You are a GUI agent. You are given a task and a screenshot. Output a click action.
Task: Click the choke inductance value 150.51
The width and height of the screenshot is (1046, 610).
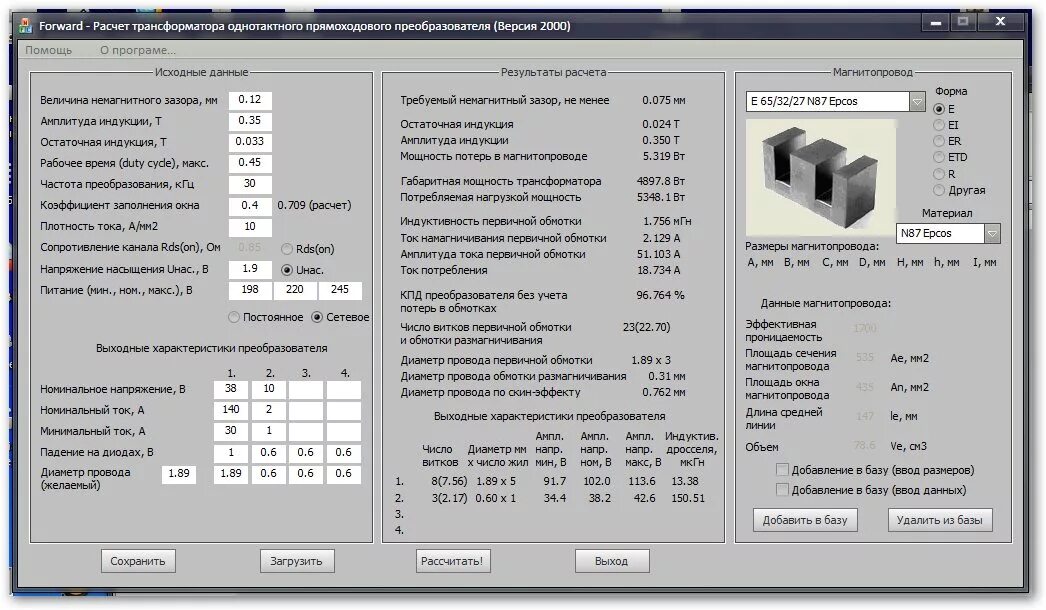pyautogui.click(x=688, y=499)
